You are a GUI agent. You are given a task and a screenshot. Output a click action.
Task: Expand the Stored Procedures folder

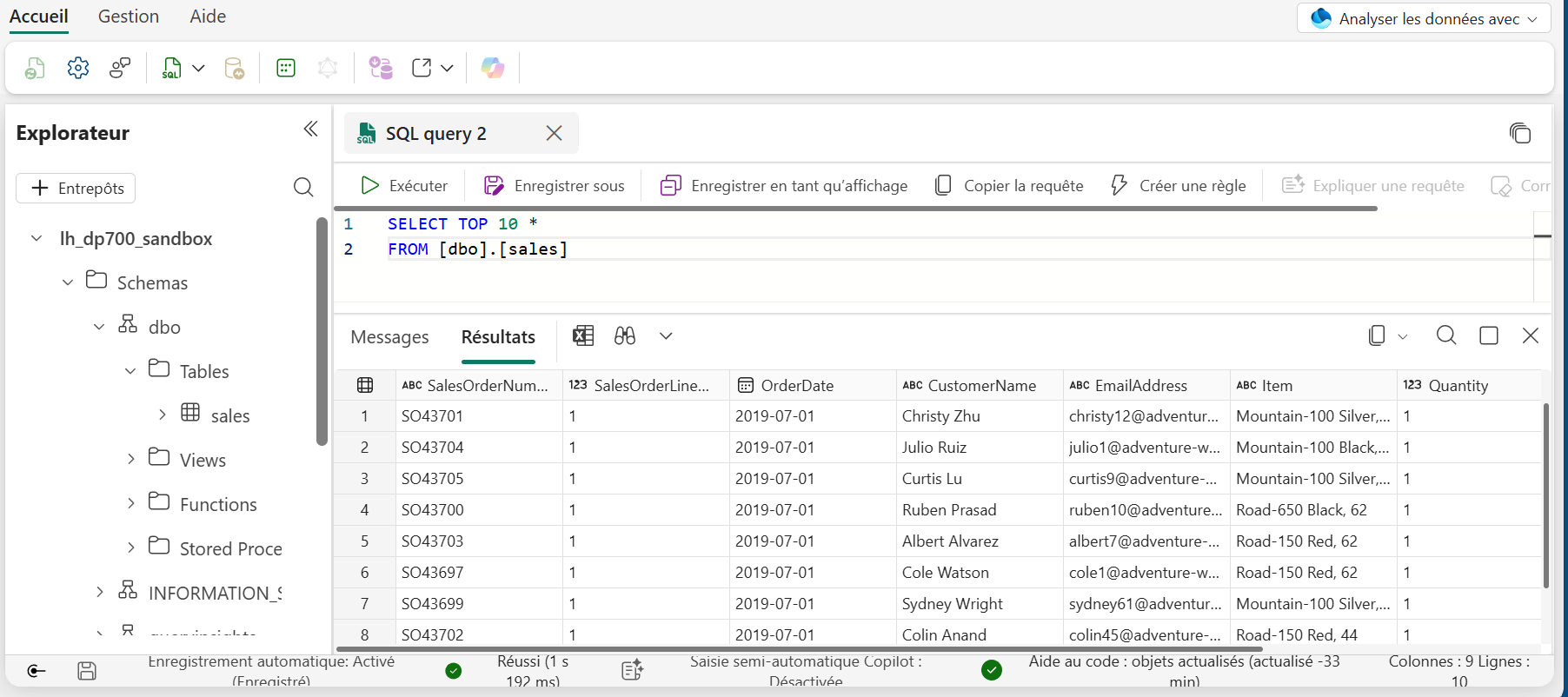pyautogui.click(x=131, y=548)
